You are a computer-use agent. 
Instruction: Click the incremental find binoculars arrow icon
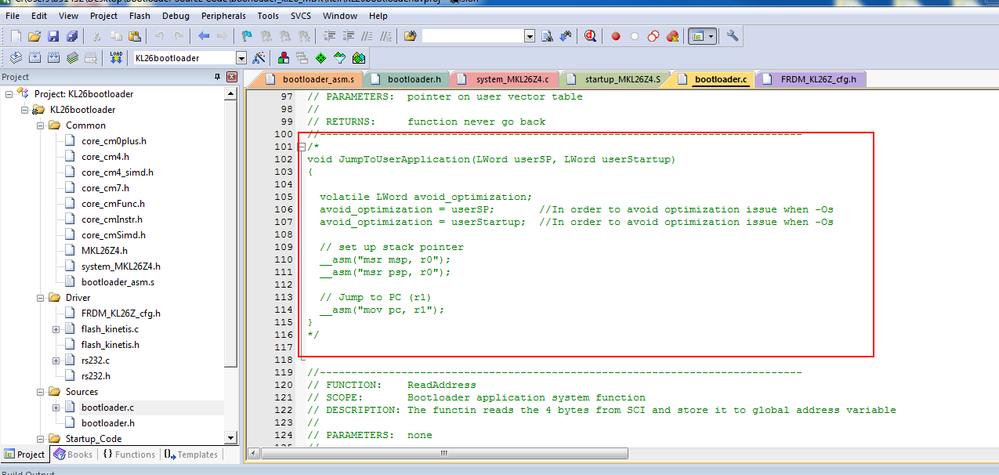(x=564, y=36)
